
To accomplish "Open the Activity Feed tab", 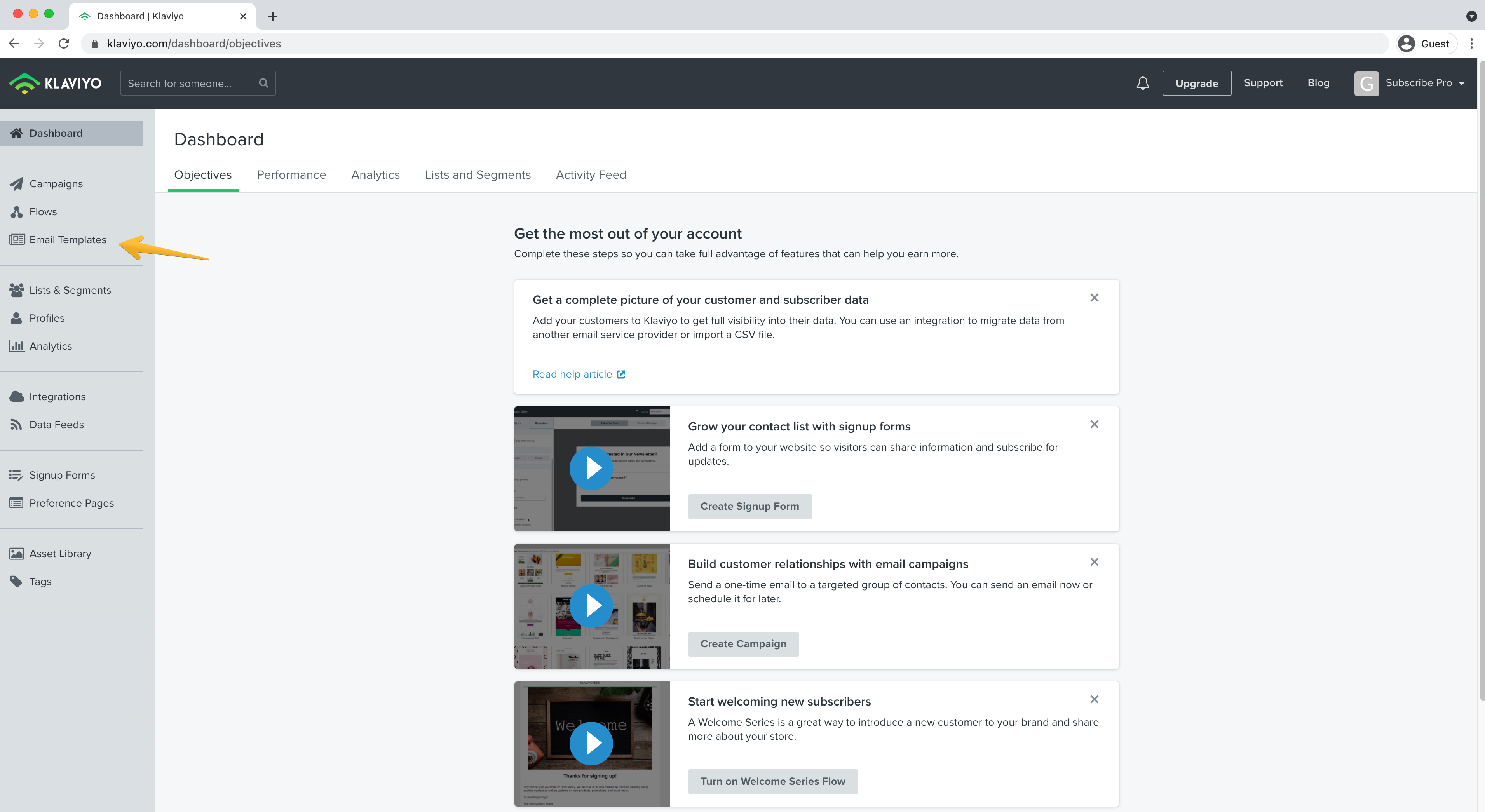I will coord(591,174).
